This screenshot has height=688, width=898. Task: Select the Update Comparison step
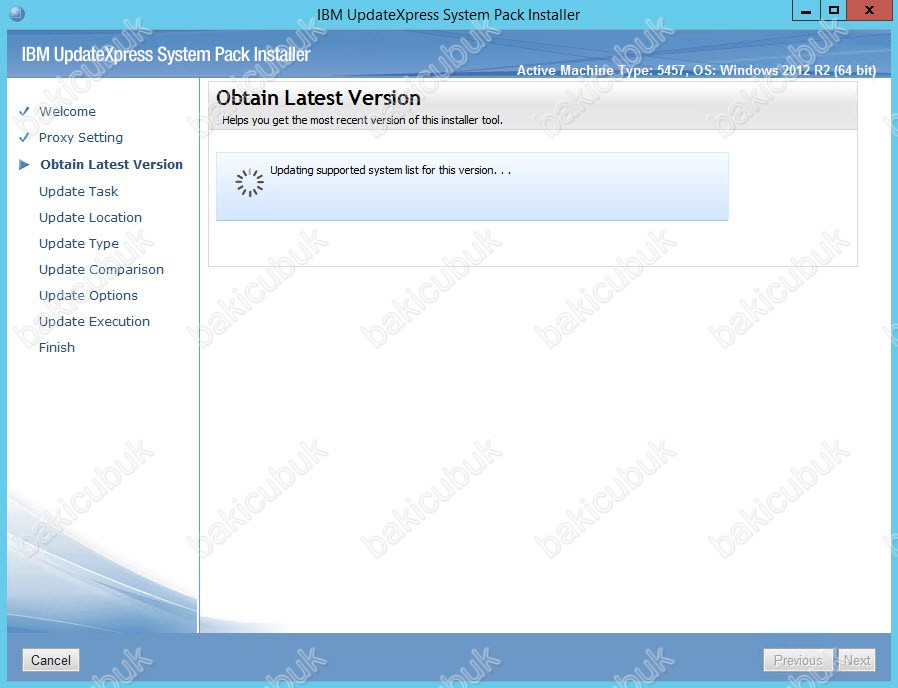tap(101, 269)
